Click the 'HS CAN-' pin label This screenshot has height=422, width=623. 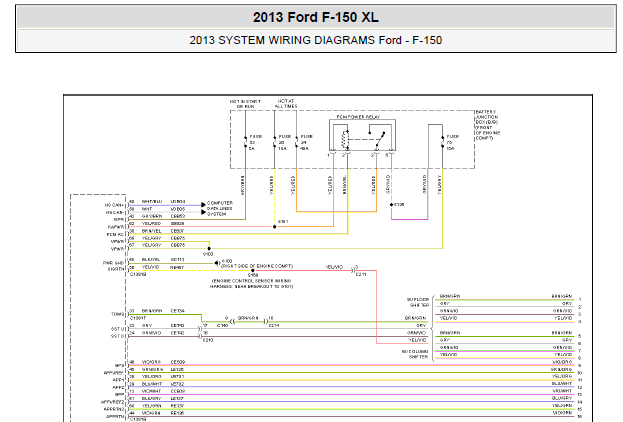pyautogui.click(x=114, y=212)
